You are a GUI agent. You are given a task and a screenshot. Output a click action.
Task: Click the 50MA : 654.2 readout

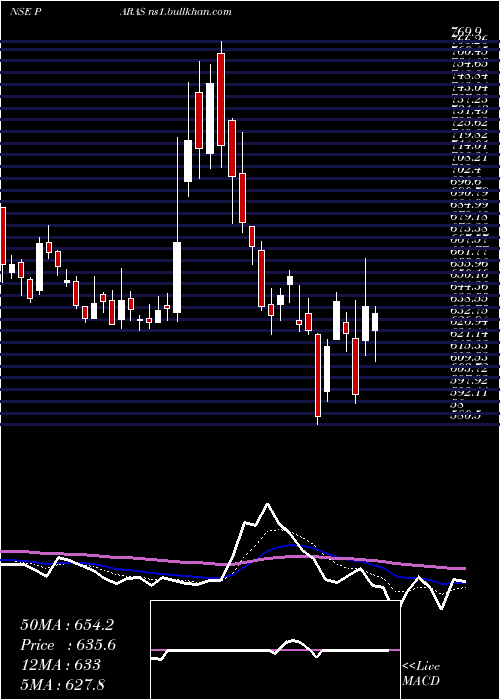tap(67, 625)
